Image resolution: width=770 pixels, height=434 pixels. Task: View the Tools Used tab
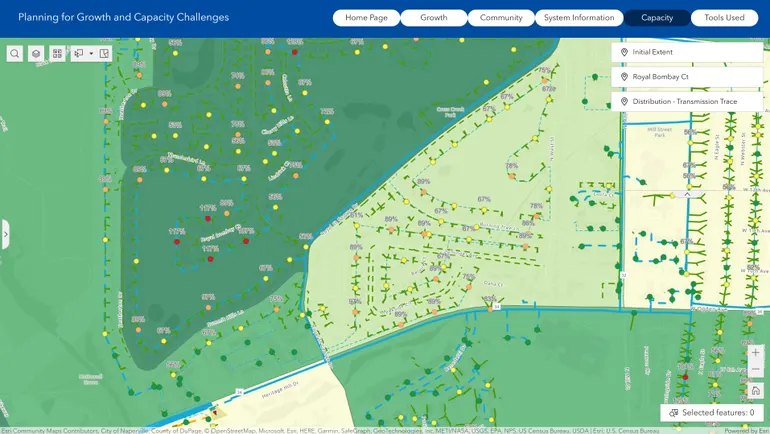pos(724,18)
